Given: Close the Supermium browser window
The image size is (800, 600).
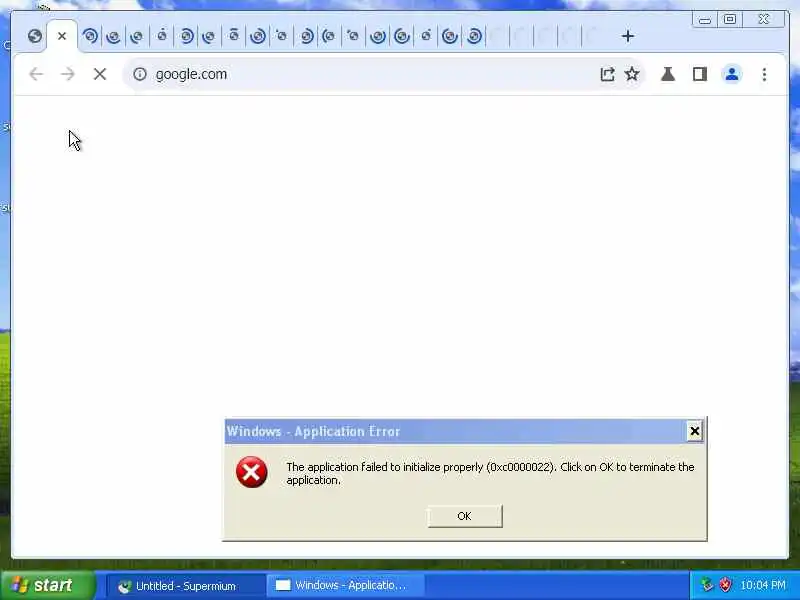Looking at the screenshot, I should 764,19.
